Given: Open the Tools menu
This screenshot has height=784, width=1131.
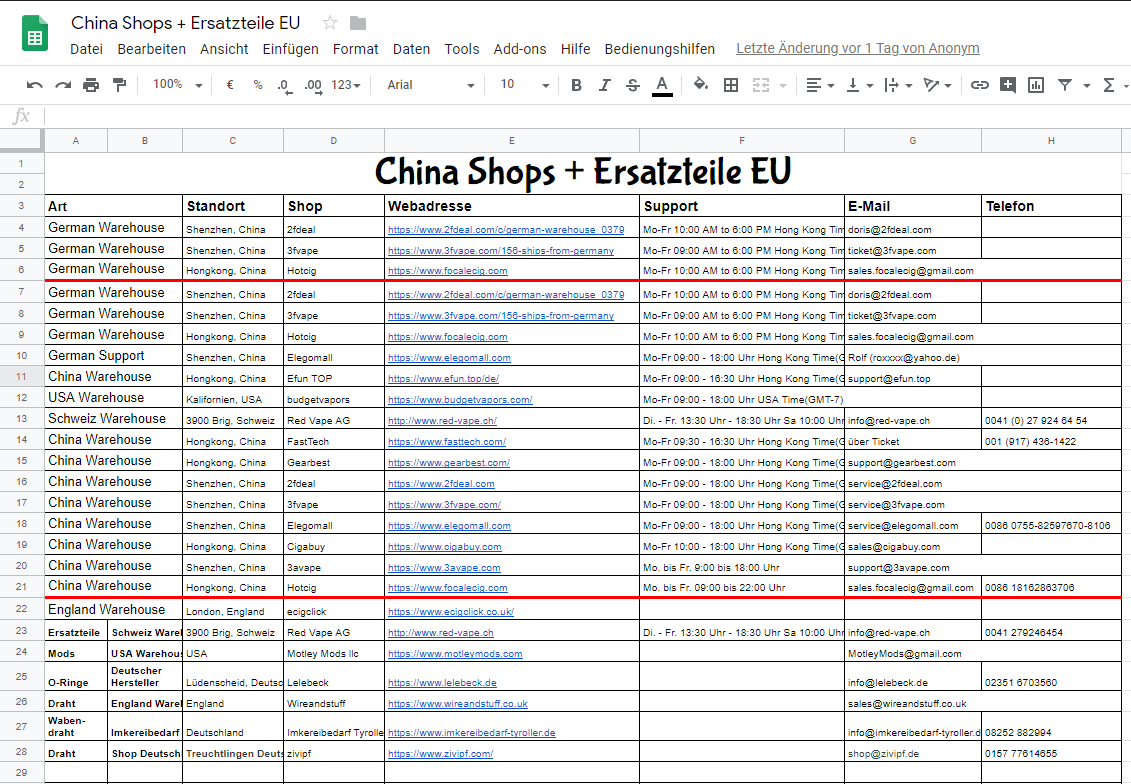Looking at the screenshot, I should [462, 49].
